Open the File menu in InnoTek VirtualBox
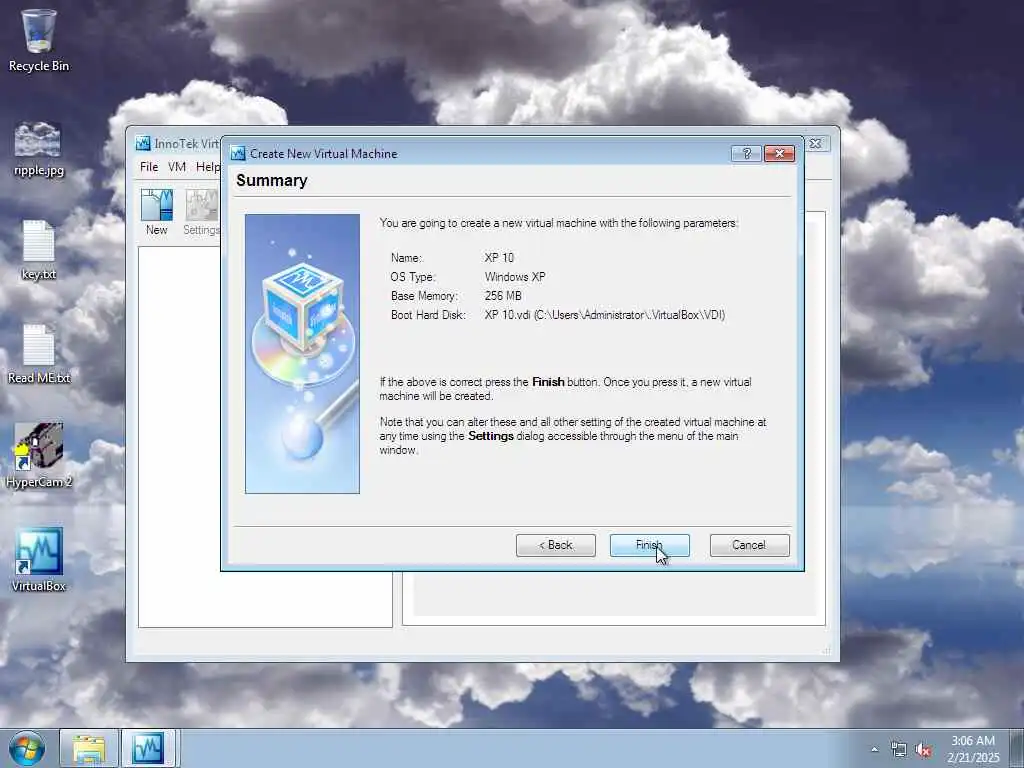Image resolution: width=1024 pixels, height=768 pixels. click(149, 167)
